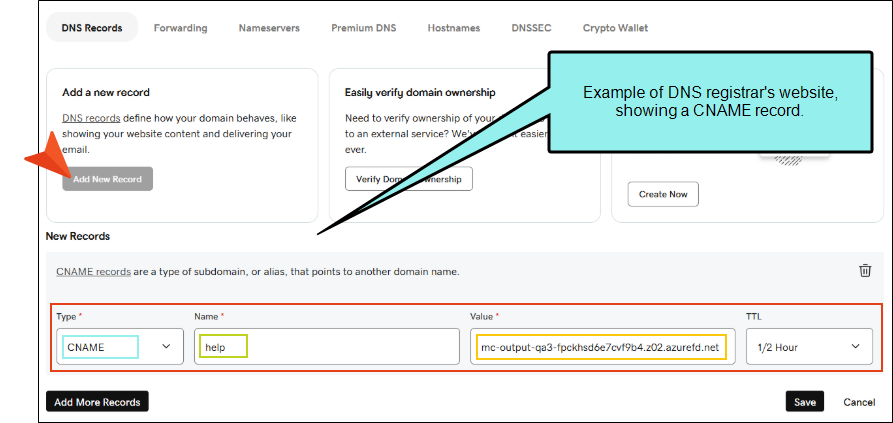893x423 pixels.
Task: Delete the CNAME record with trash icon
Action: coord(865,271)
